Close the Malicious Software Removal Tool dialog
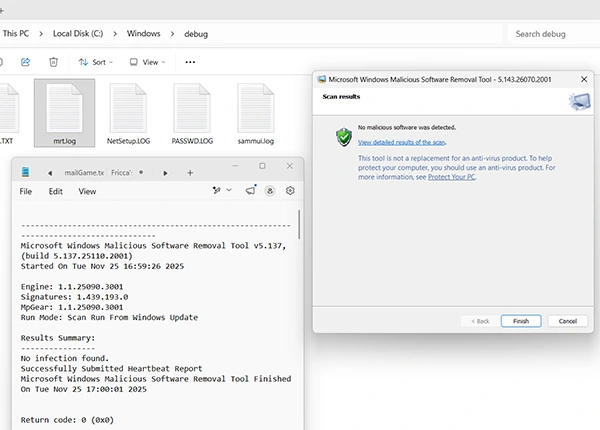This screenshot has height=430, width=600. pyautogui.click(x=584, y=79)
